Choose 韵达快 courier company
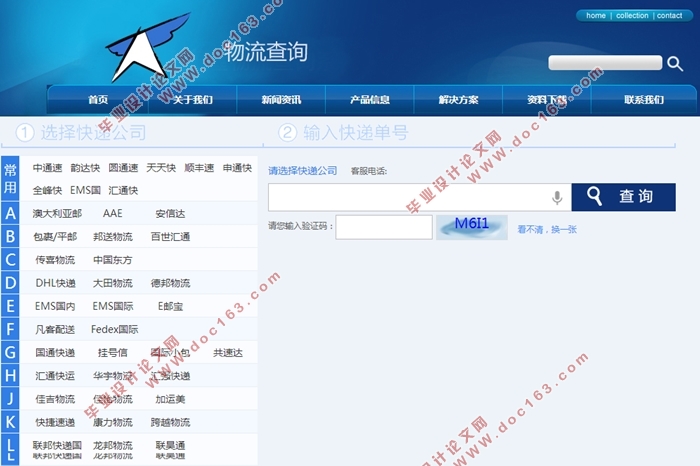This screenshot has width=700, height=466. point(85,168)
